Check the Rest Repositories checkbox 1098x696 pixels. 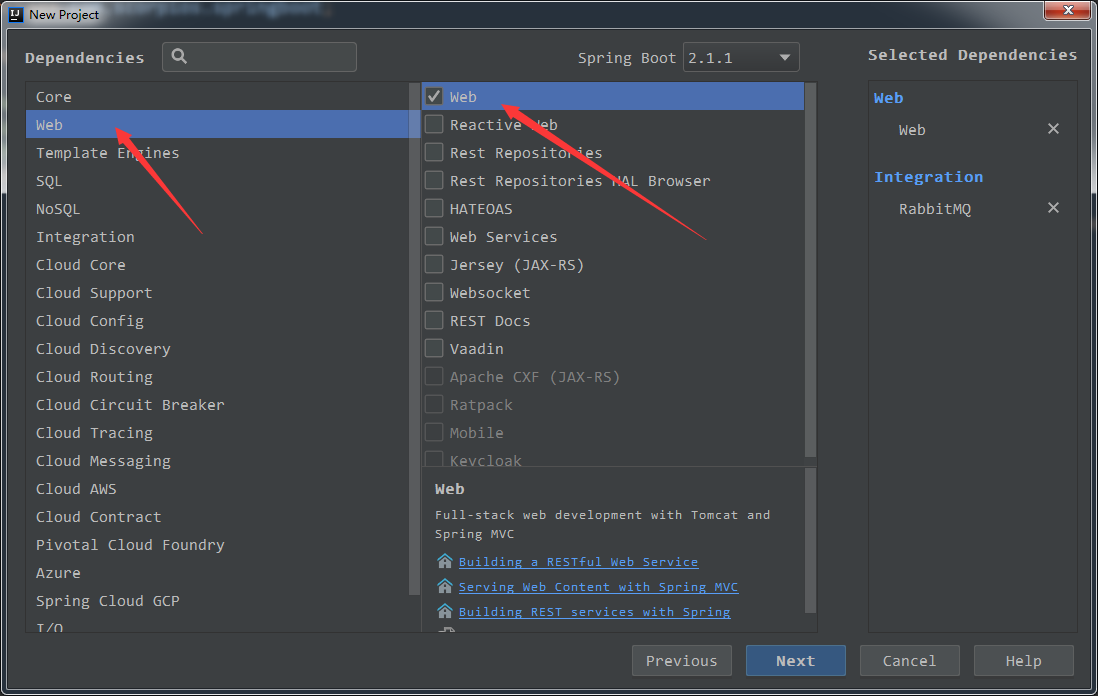[x=434, y=152]
